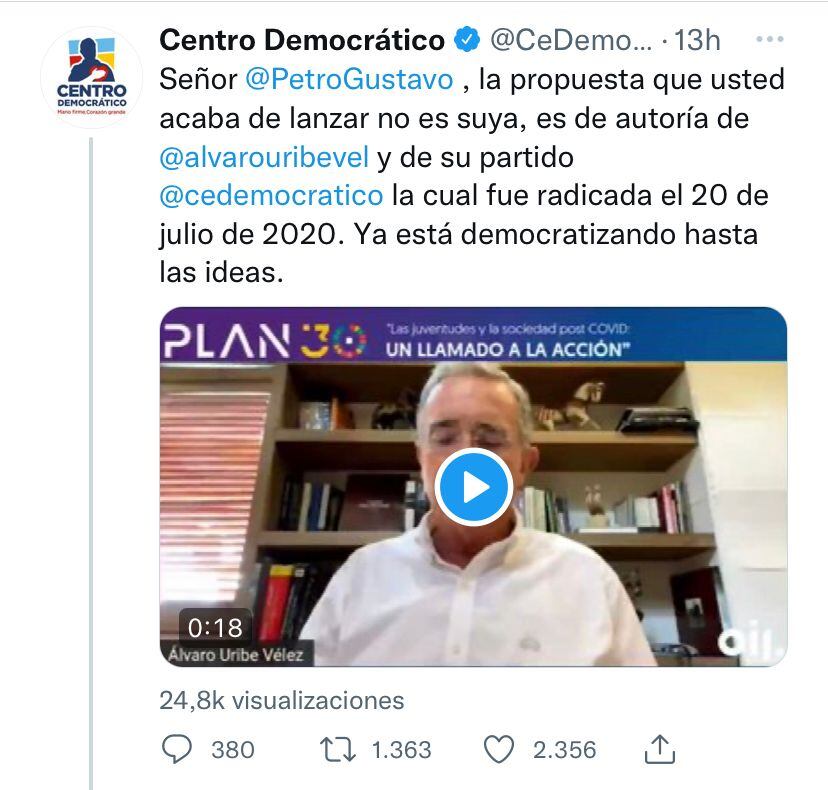Screen dimensions: 828x790
Task: Click the Centro Democrático display name
Action: click(x=302, y=40)
